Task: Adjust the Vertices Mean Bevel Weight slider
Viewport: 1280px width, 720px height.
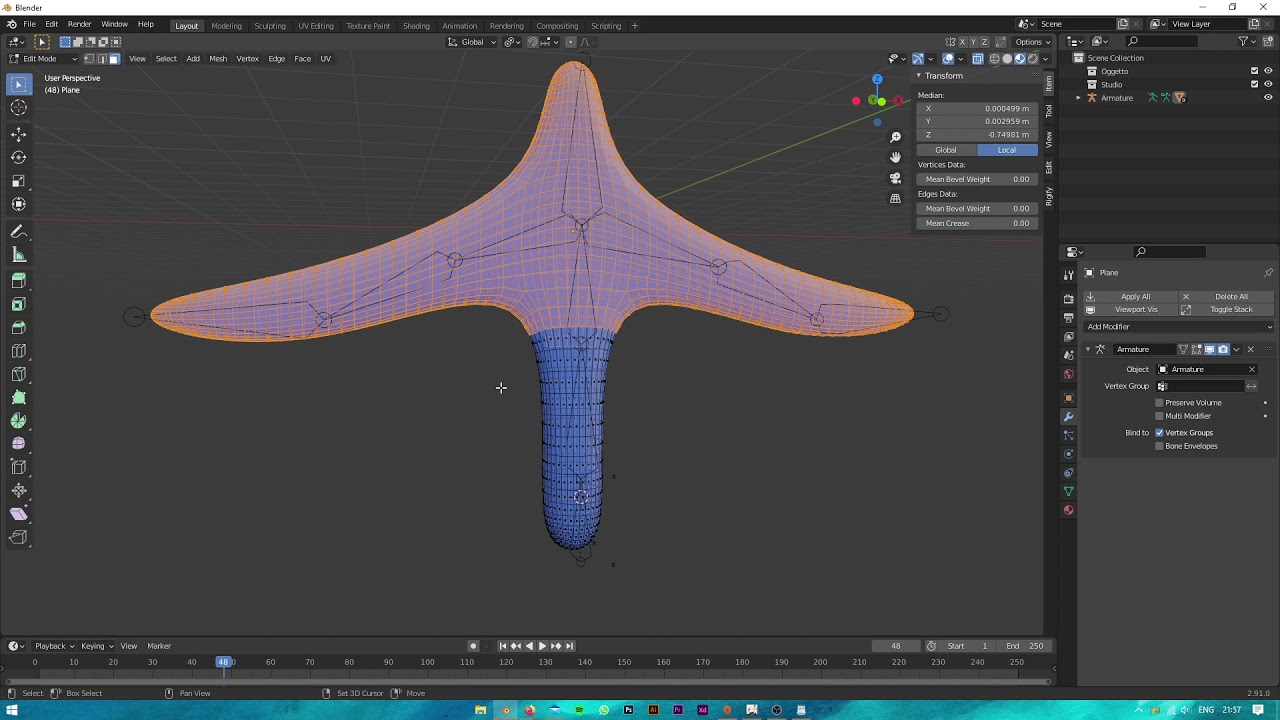Action: (977, 180)
